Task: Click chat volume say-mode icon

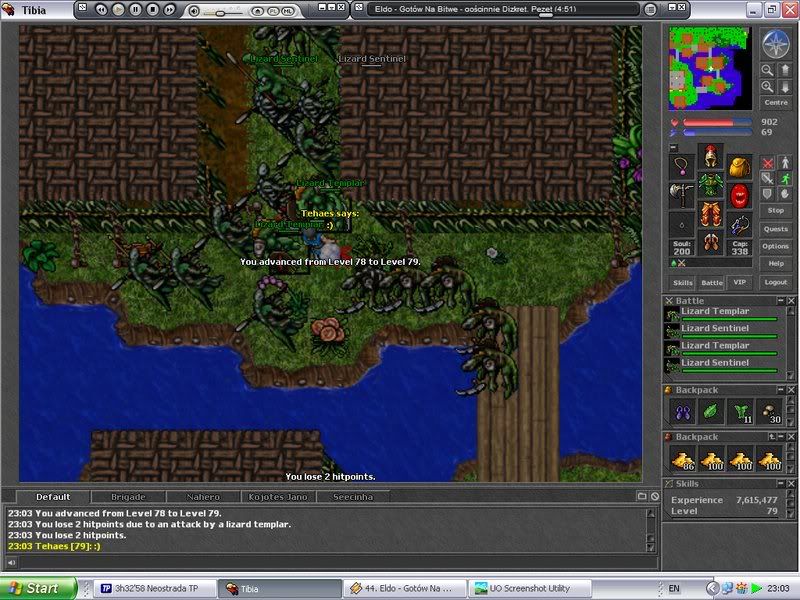Action: [x=11, y=563]
